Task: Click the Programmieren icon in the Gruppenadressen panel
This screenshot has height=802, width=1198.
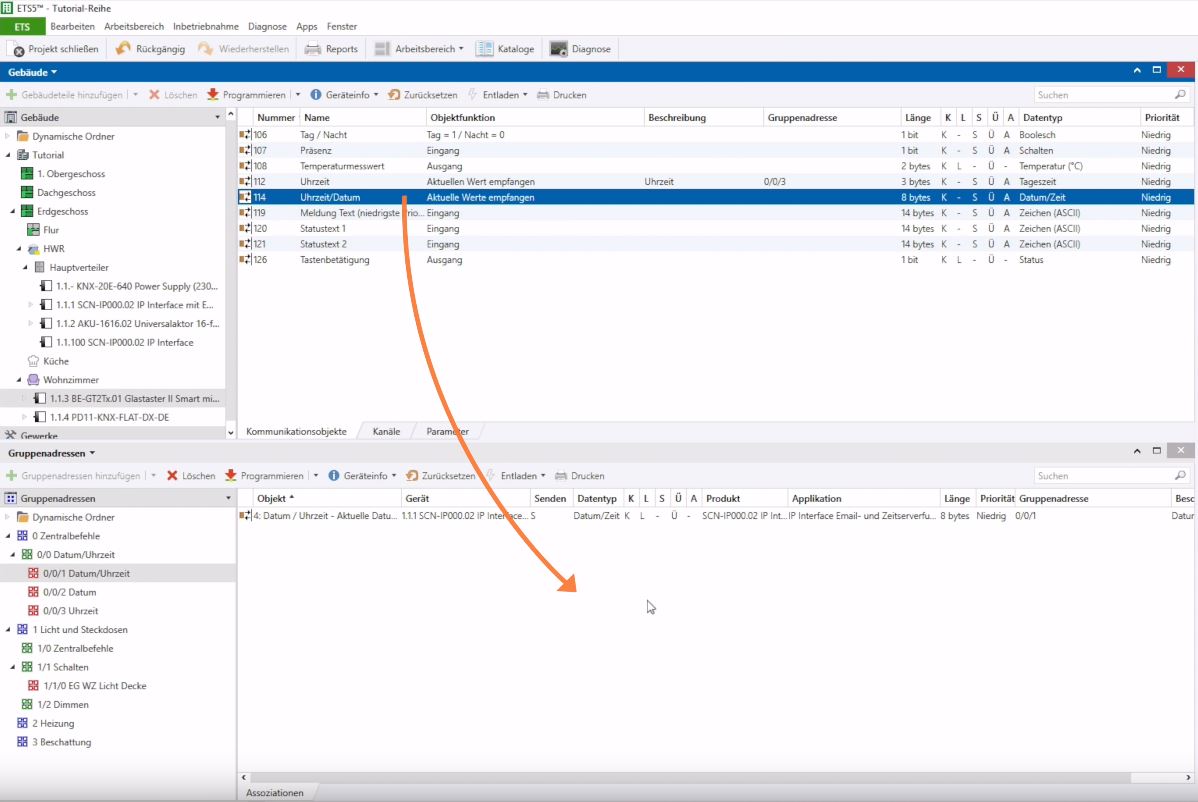Action: [x=231, y=476]
